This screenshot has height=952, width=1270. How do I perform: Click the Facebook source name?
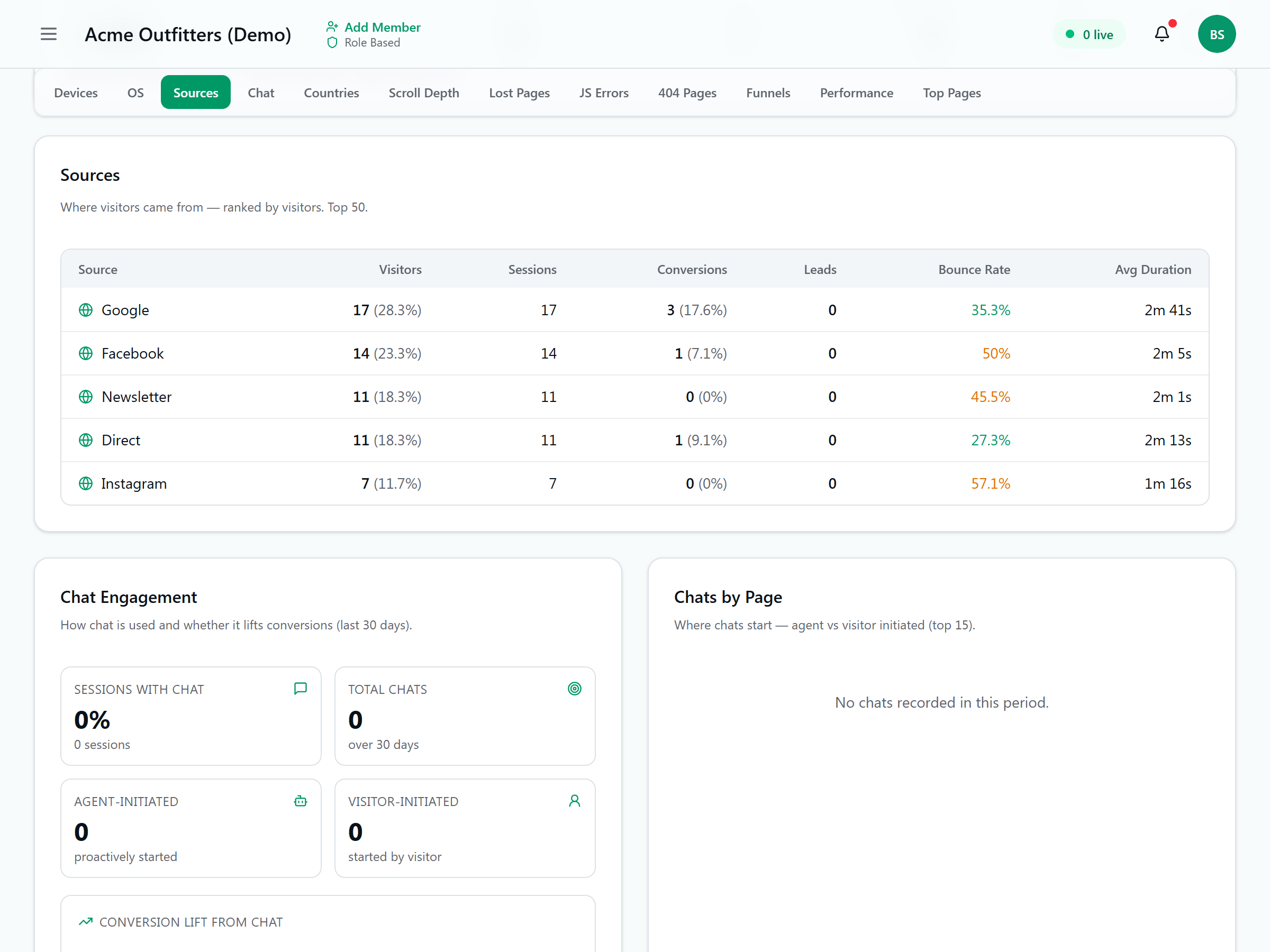[x=133, y=353]
